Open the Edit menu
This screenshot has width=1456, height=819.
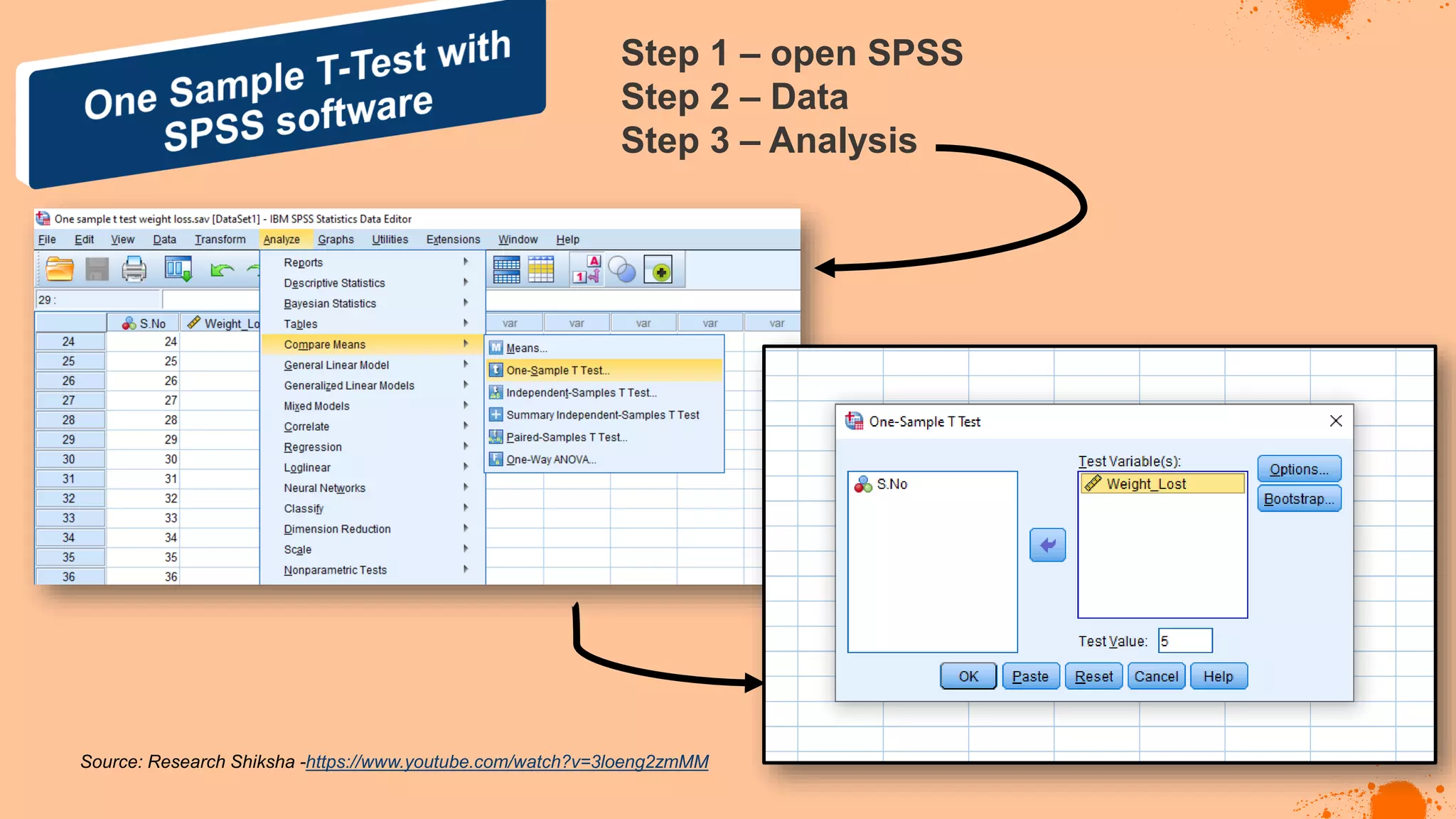(84, 240)
